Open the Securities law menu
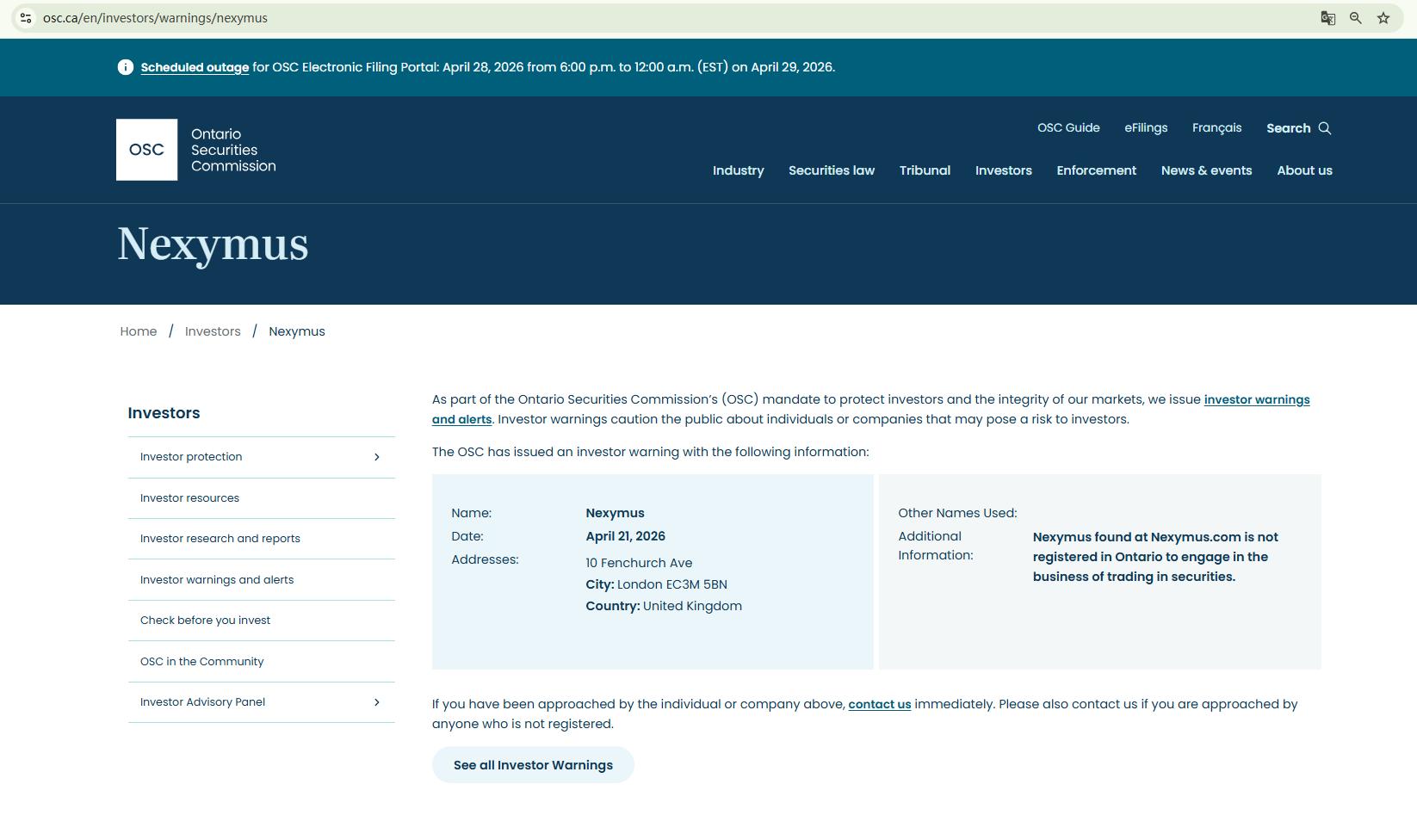 click(x=832, y=170)
